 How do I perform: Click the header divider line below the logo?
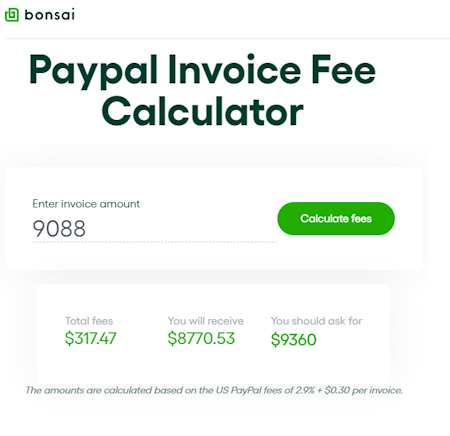227,39
